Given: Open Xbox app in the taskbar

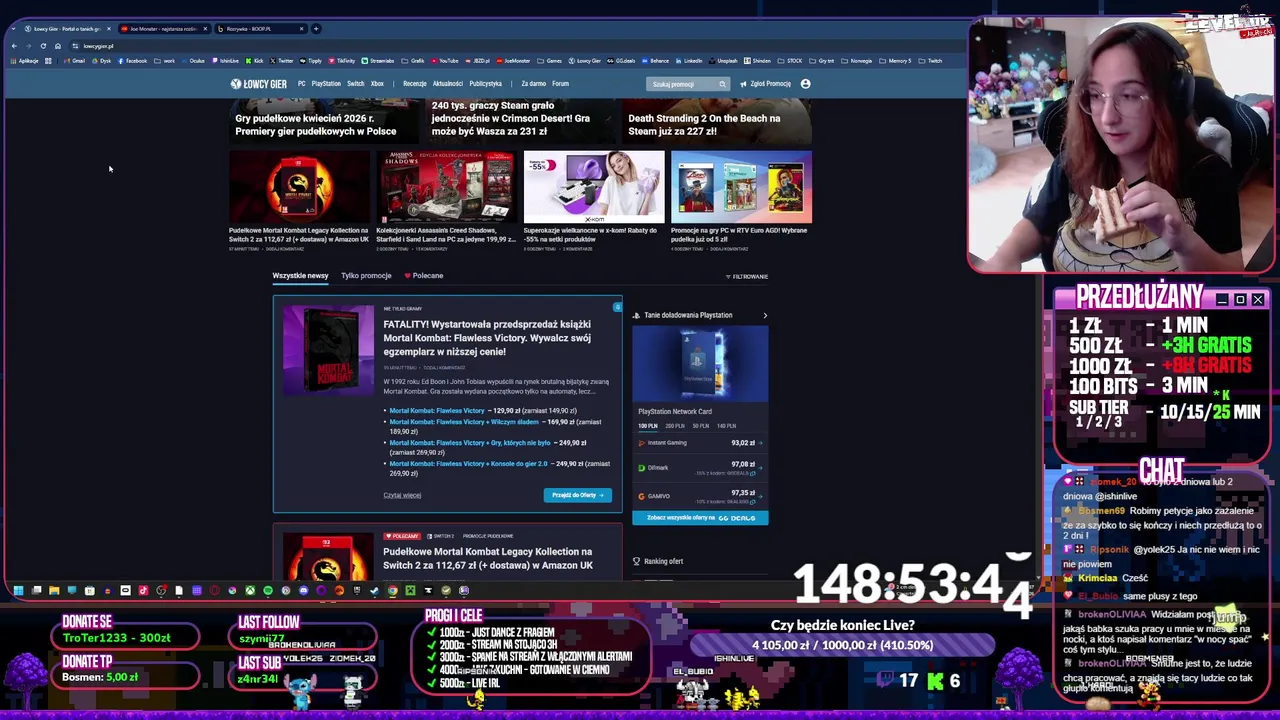Looking at the screenshot, I should coord(250,590).
